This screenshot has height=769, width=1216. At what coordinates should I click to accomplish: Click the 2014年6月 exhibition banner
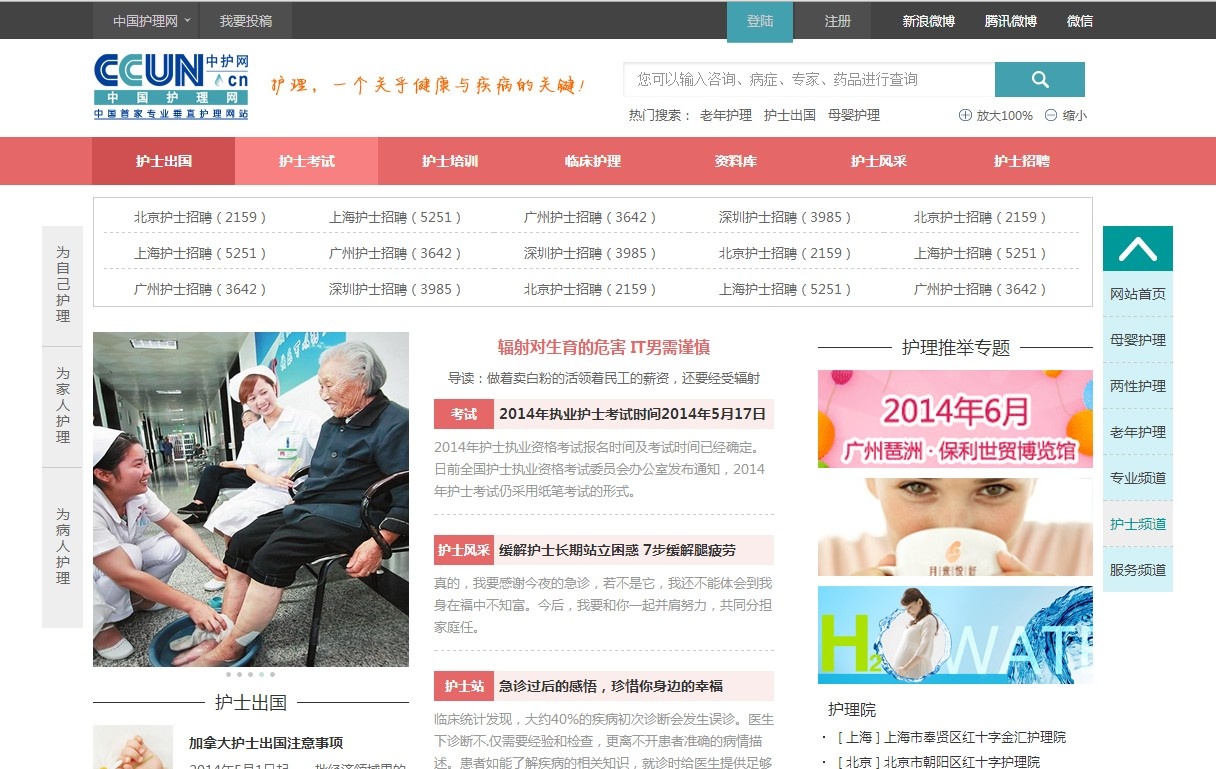955,419
